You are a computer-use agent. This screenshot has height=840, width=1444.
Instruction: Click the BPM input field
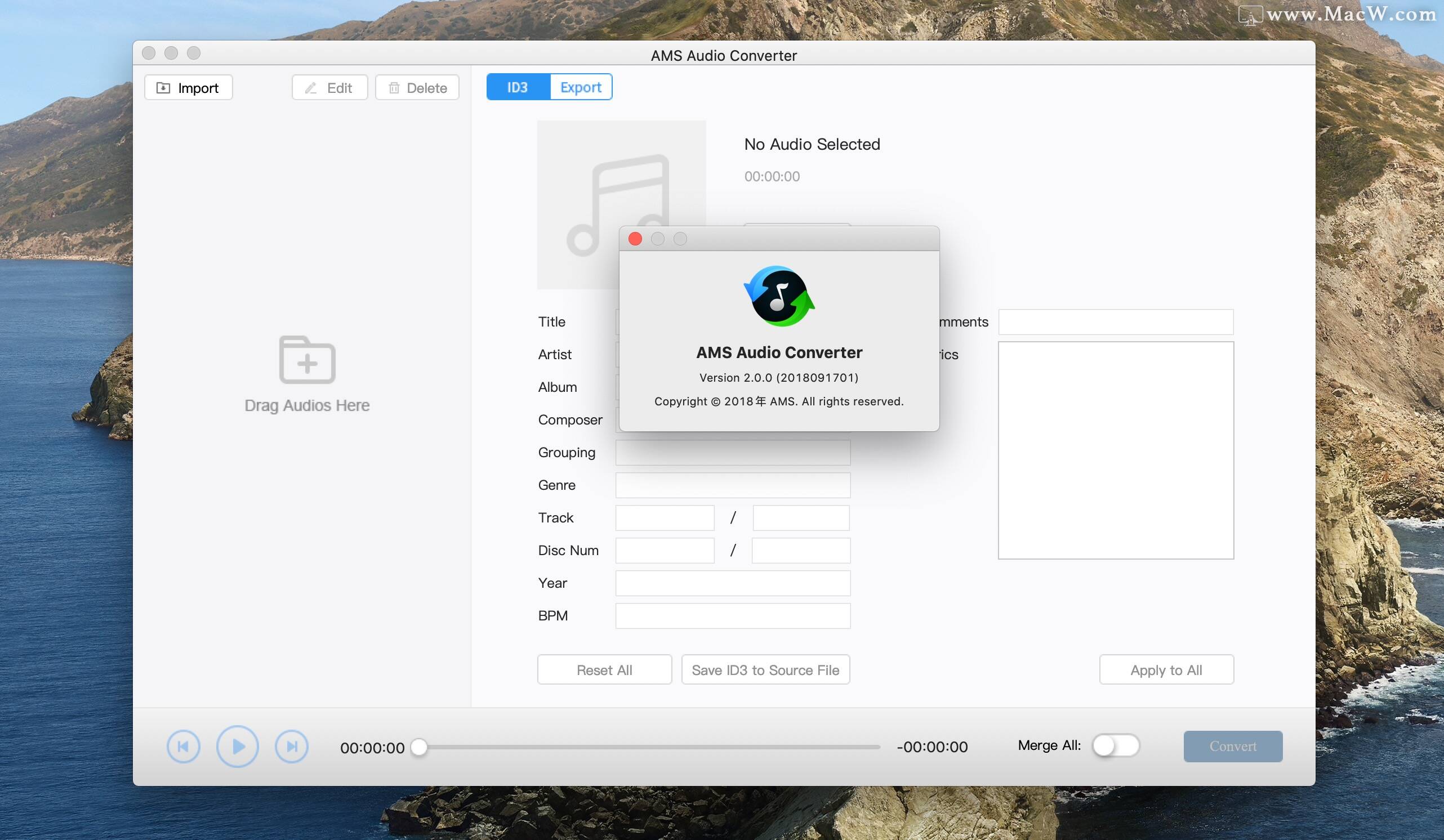pyautogui.click(x=733, y=615)
